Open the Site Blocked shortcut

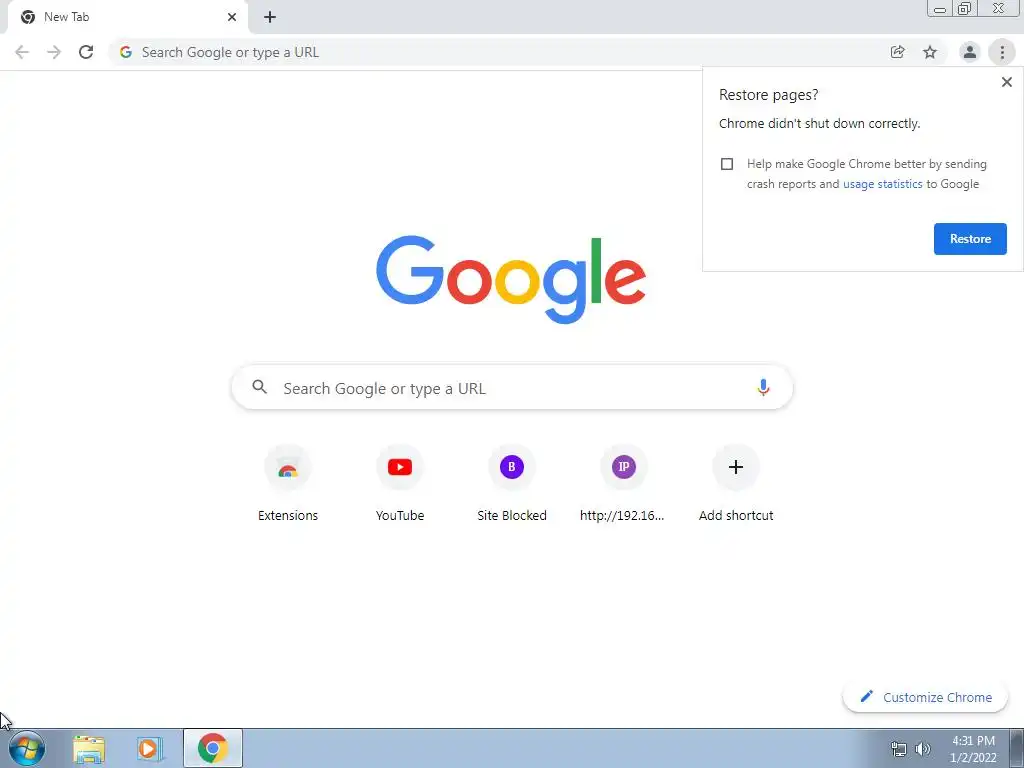point(512,483)
